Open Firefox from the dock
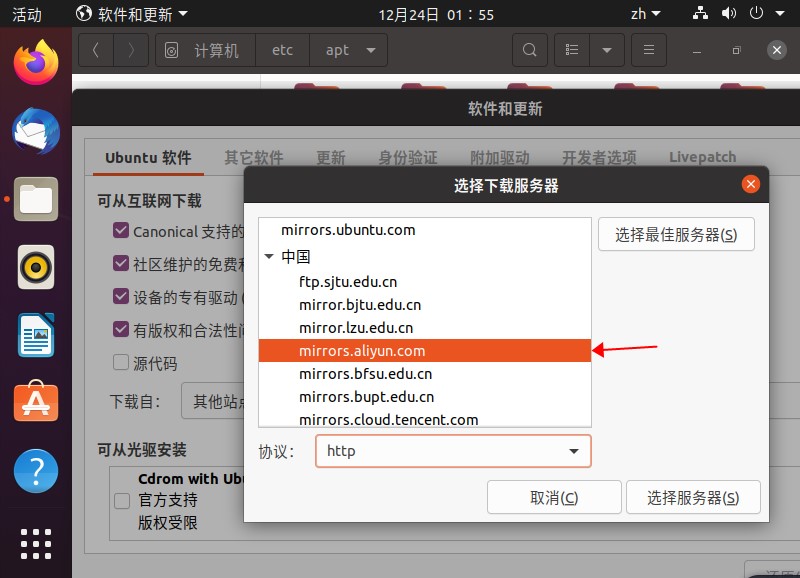Viewport: 800px width, 578px height. 36,62
